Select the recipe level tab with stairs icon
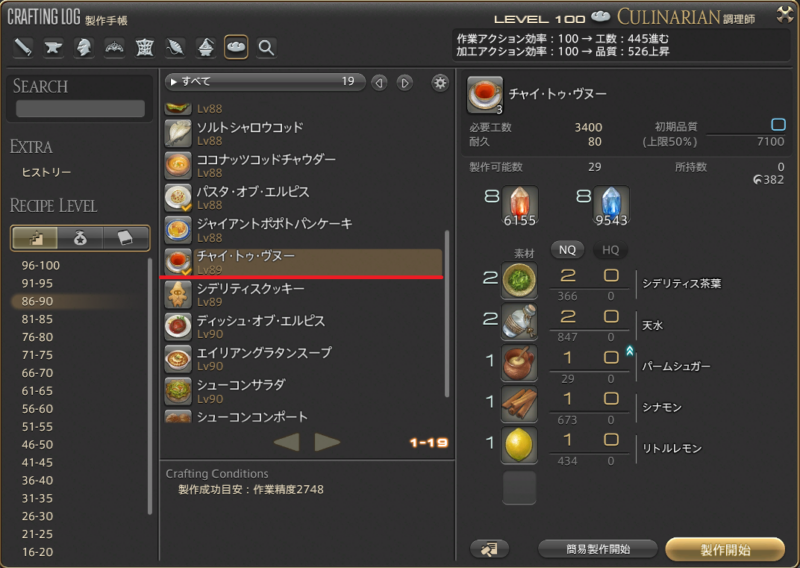The image size is (800, 568). pos(35,238)
